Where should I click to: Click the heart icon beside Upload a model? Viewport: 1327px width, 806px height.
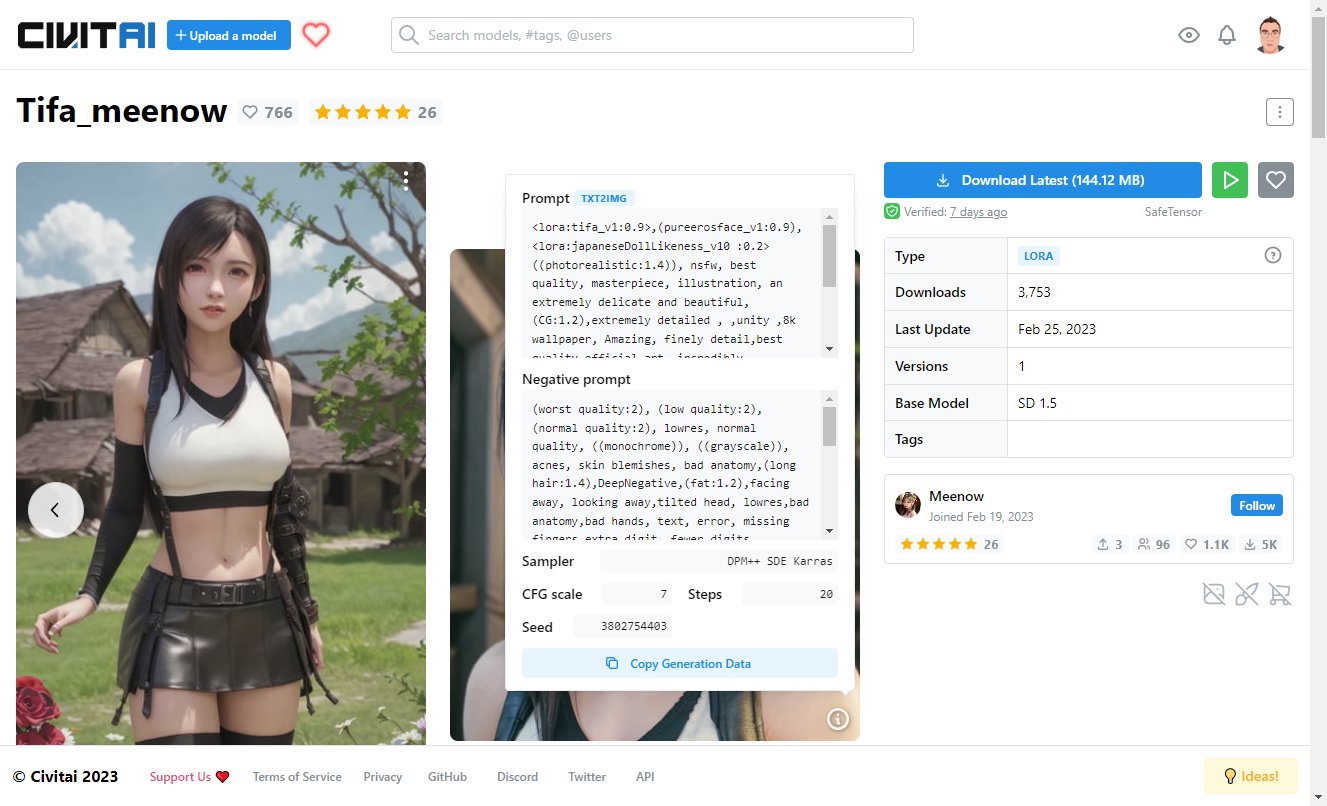click(x=316, y=35)
